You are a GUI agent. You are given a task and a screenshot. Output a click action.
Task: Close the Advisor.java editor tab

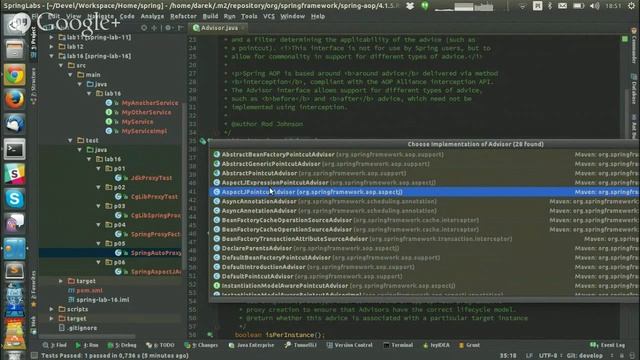(244, 28)
